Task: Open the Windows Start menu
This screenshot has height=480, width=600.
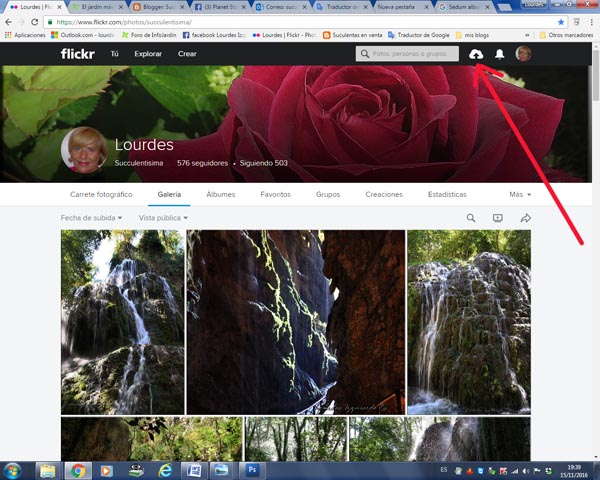Action: coord(13,471)
